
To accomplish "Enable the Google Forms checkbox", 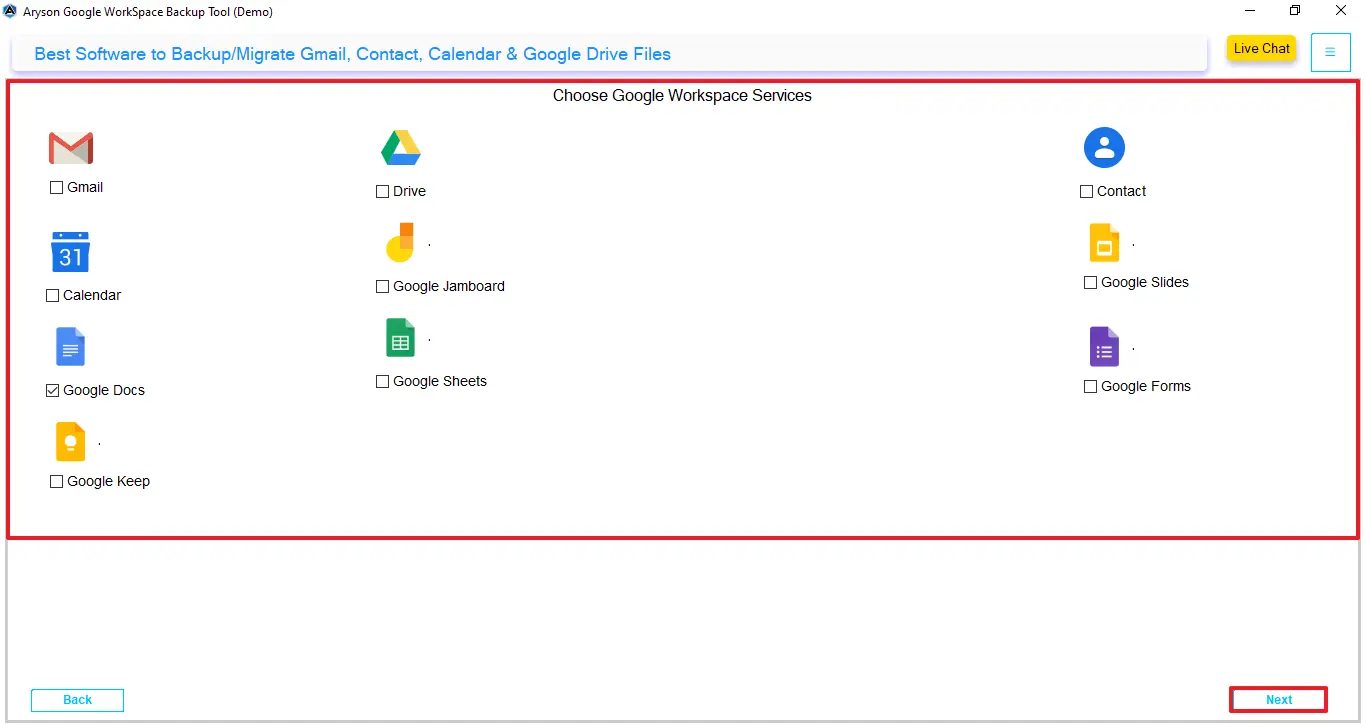I will click(1090, 385).
